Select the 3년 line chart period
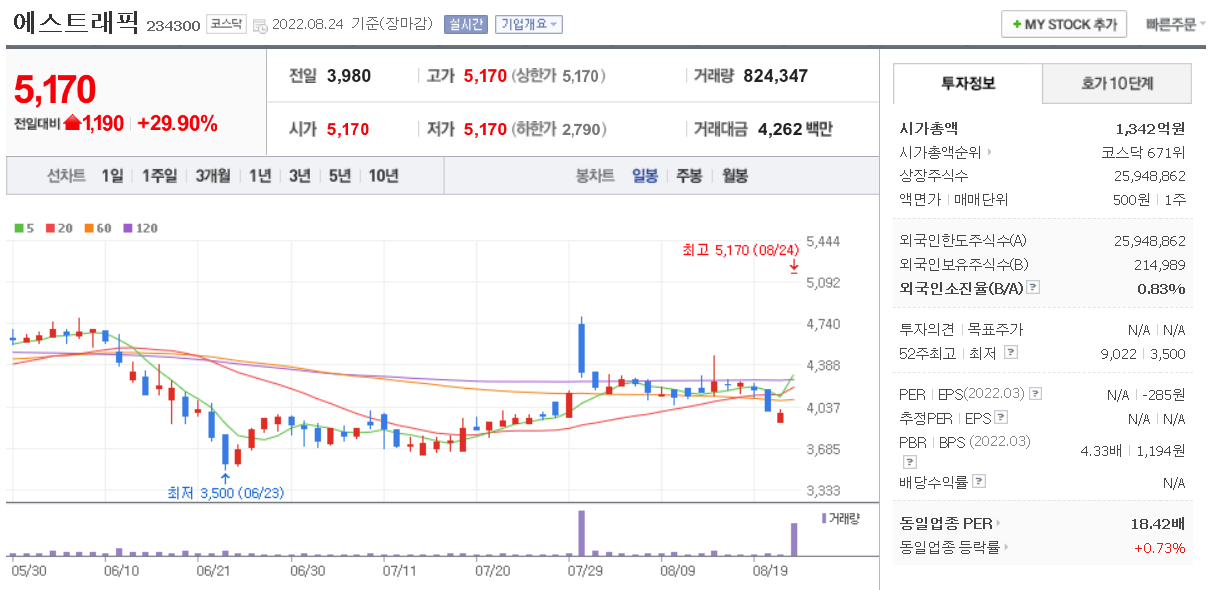 (300, 175)
